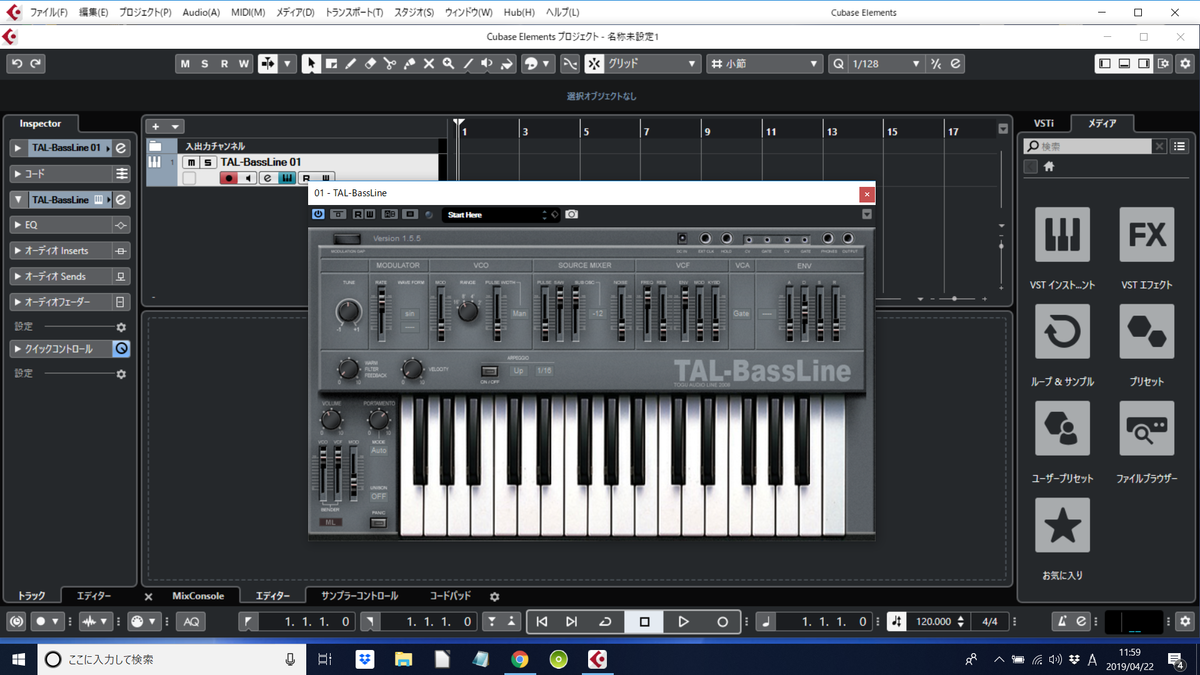
Task: Click the transport Stop button
Action: pyautogui.click(x=645, y=621)
